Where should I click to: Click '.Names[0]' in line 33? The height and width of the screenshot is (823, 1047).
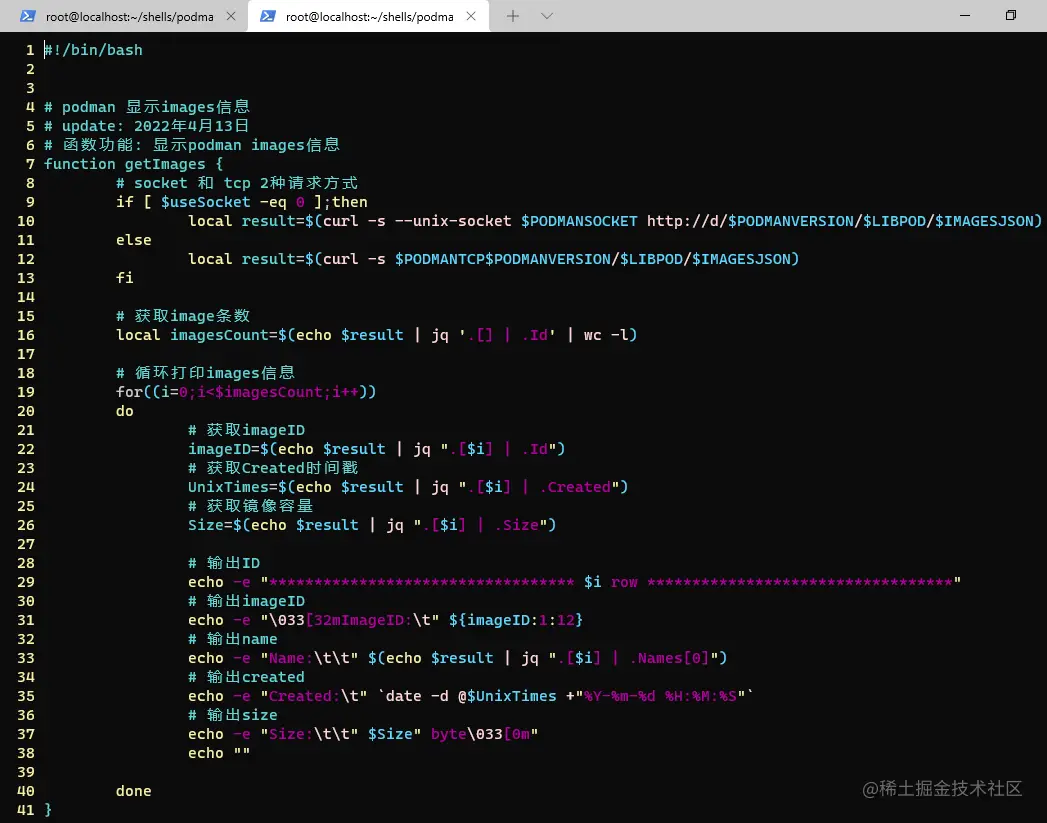[x=669, y=658]
